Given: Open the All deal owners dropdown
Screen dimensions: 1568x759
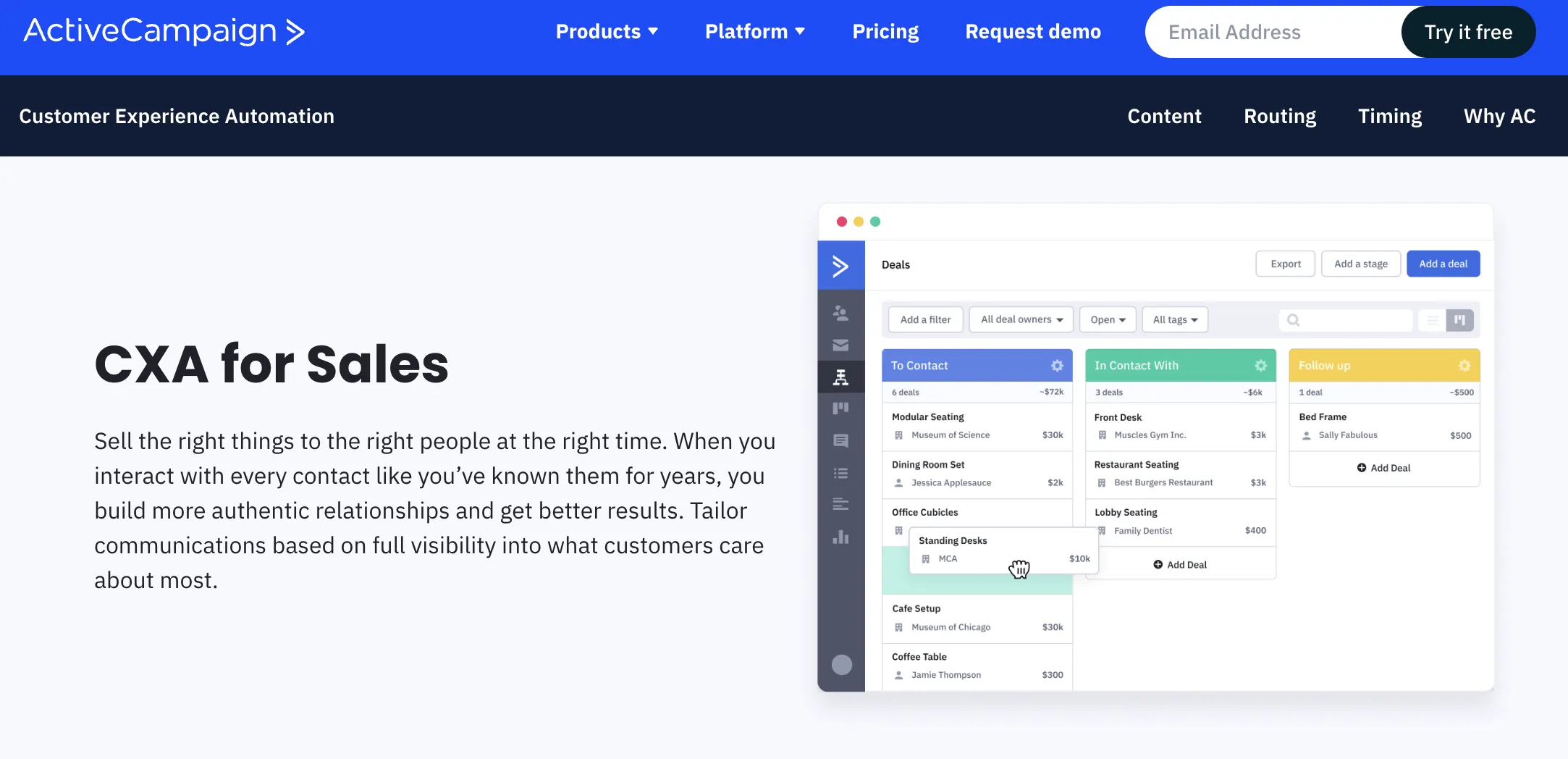Looking at the screenshot, I should click(1021, 319).
